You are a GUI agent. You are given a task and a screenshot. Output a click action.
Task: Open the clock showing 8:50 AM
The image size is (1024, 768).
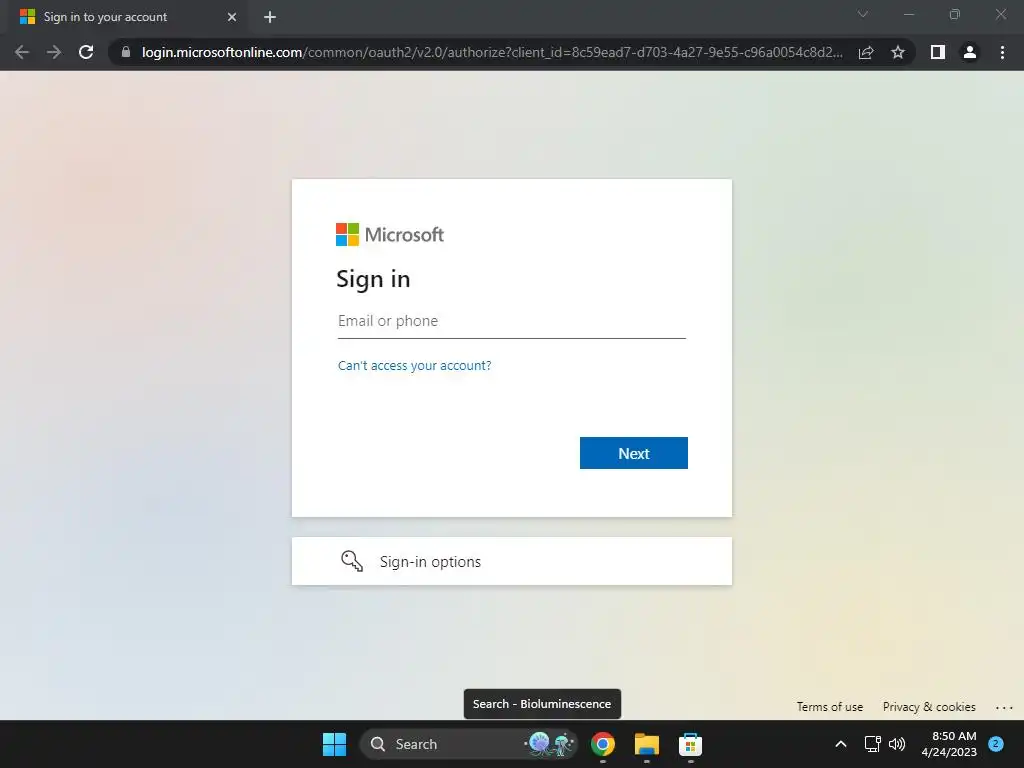[x=949, y=744]
